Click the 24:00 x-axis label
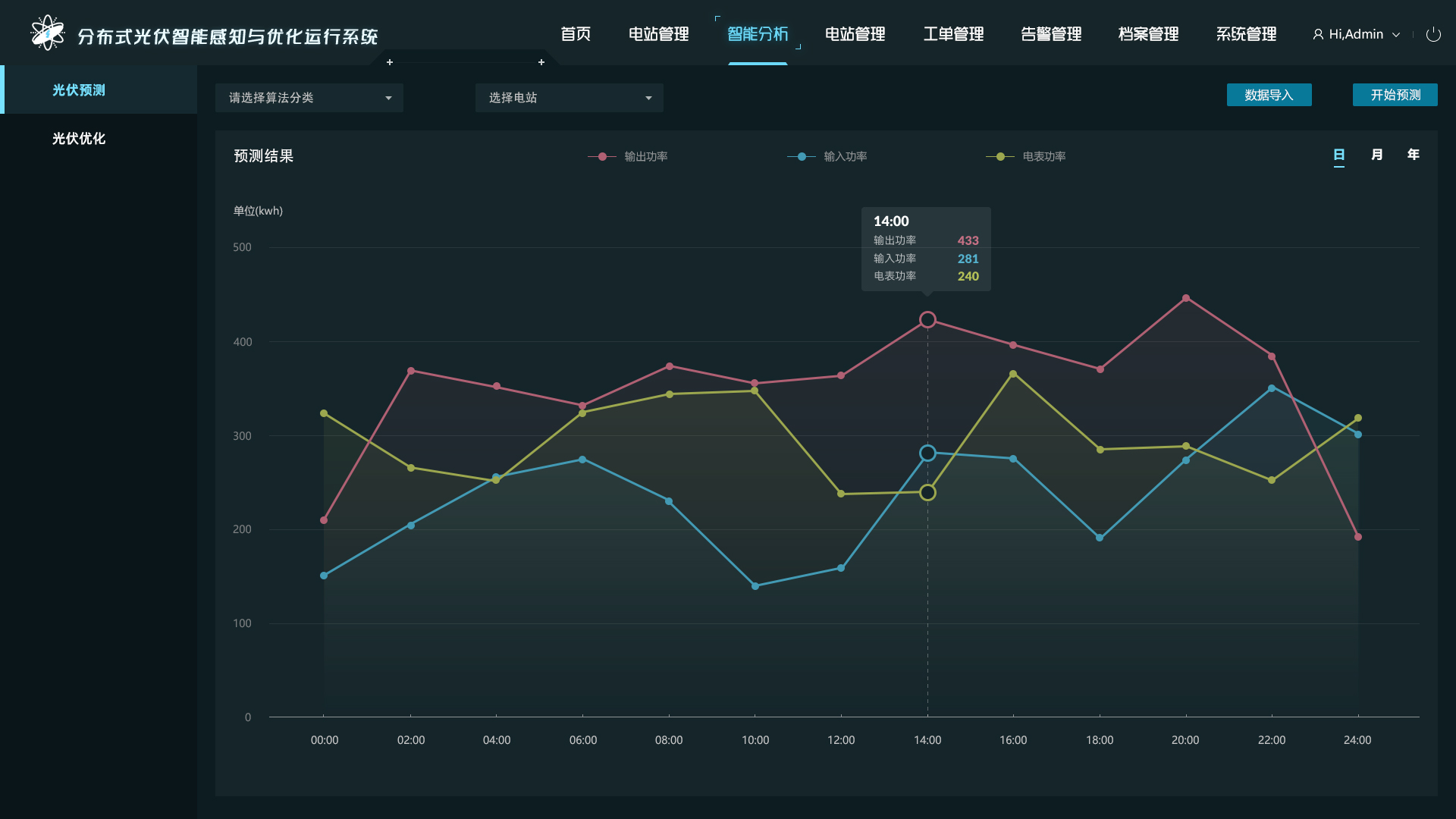Image resolution: width=1456 pixels, height=819 pixels. pyautogui.click(x=1357, y=740)
